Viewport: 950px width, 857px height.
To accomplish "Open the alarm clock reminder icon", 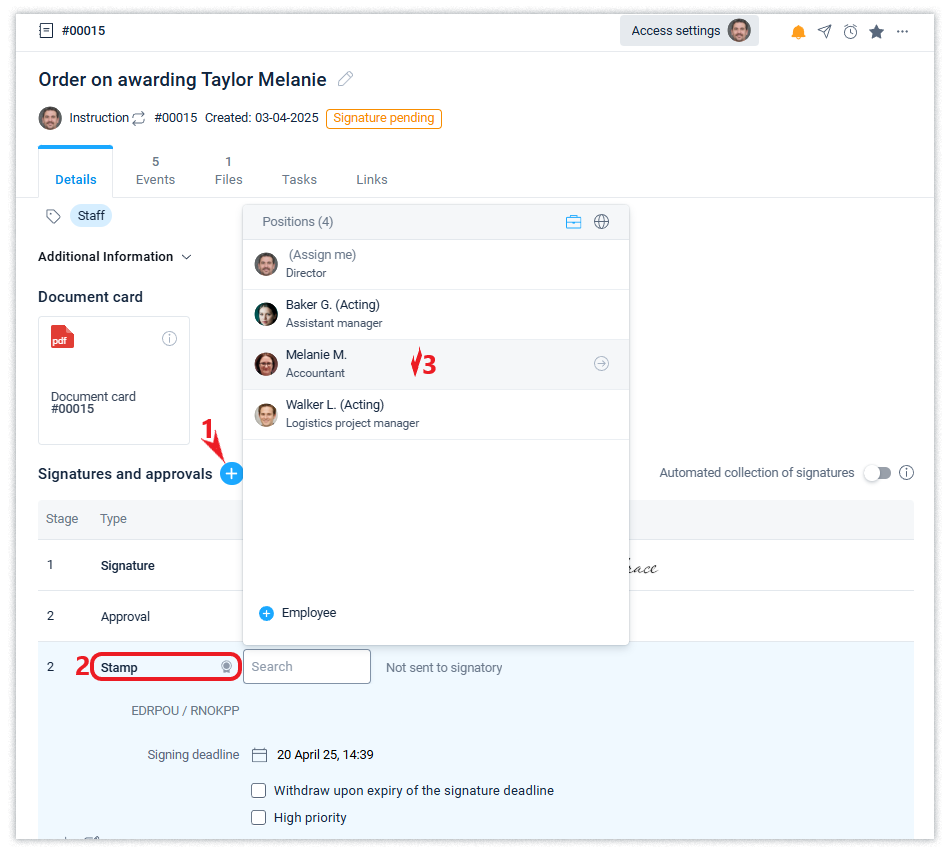I will pos(850,32).
